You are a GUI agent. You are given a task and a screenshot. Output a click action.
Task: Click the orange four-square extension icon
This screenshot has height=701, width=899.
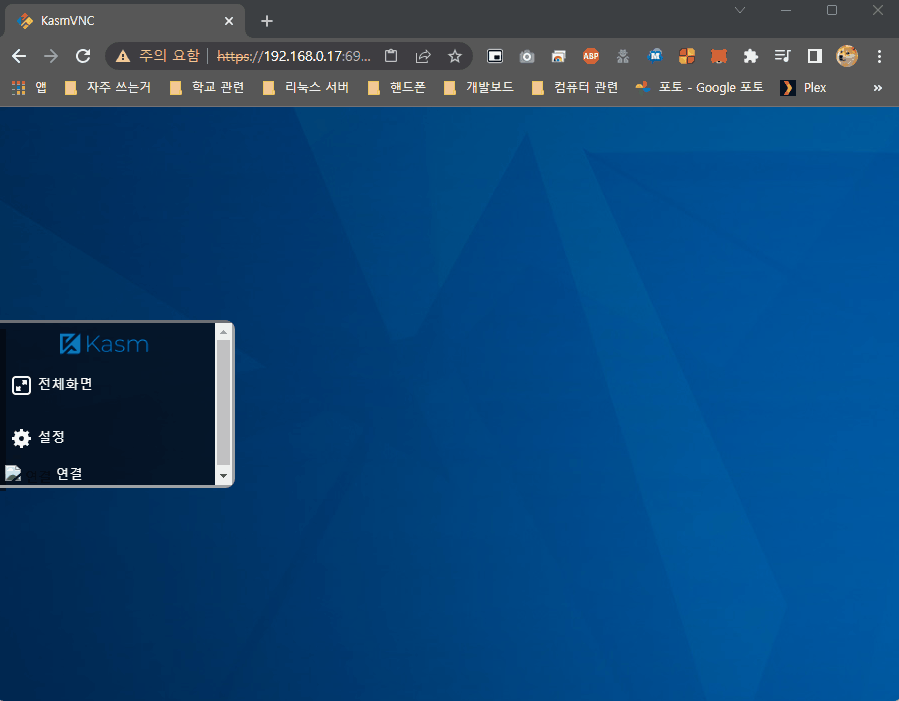coord(687,56)
